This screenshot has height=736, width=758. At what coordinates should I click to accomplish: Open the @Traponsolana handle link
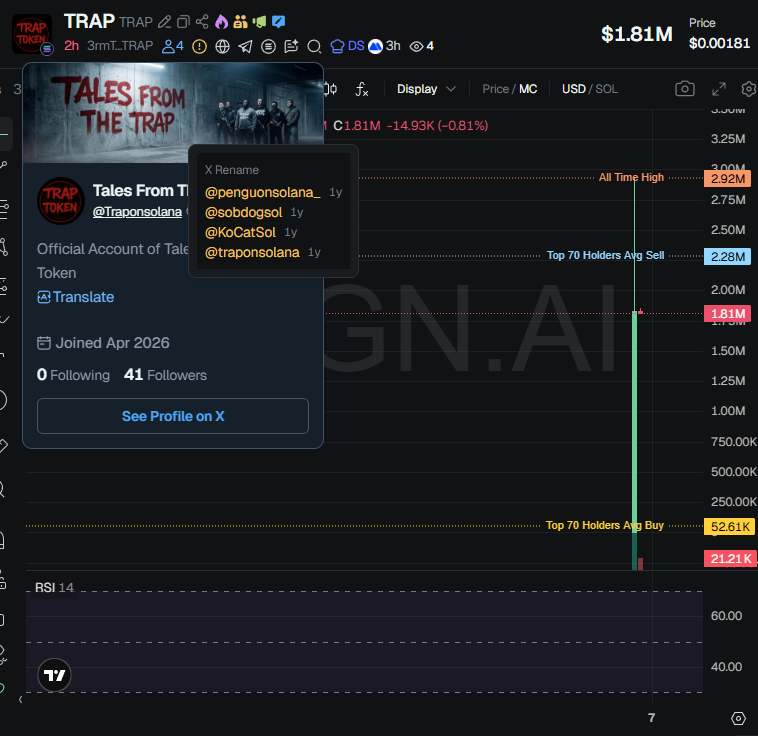click(x=137, y=212)
